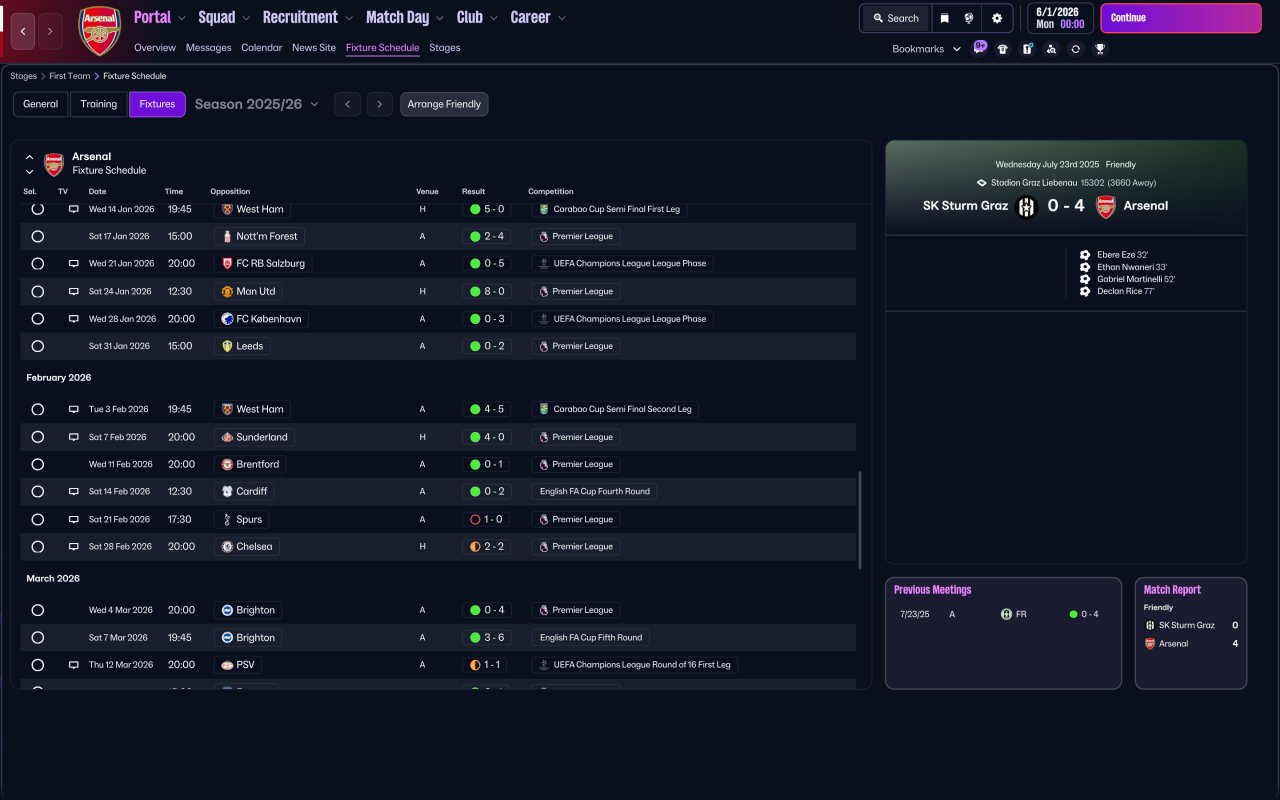Click the TV icon for Man Utd fixture

73,291
